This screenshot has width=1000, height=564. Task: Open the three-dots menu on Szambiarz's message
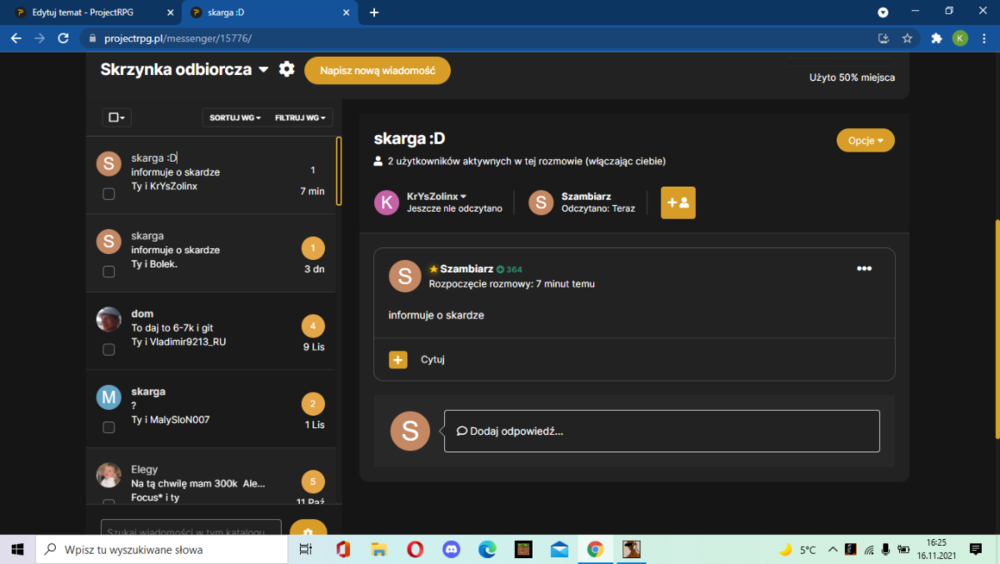(x=864, y=269)
